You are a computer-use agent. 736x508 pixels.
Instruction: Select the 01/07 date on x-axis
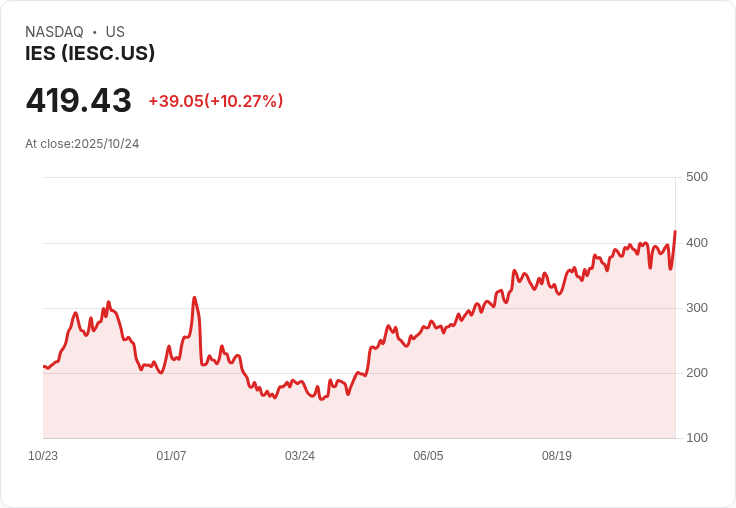click(171, 456)
